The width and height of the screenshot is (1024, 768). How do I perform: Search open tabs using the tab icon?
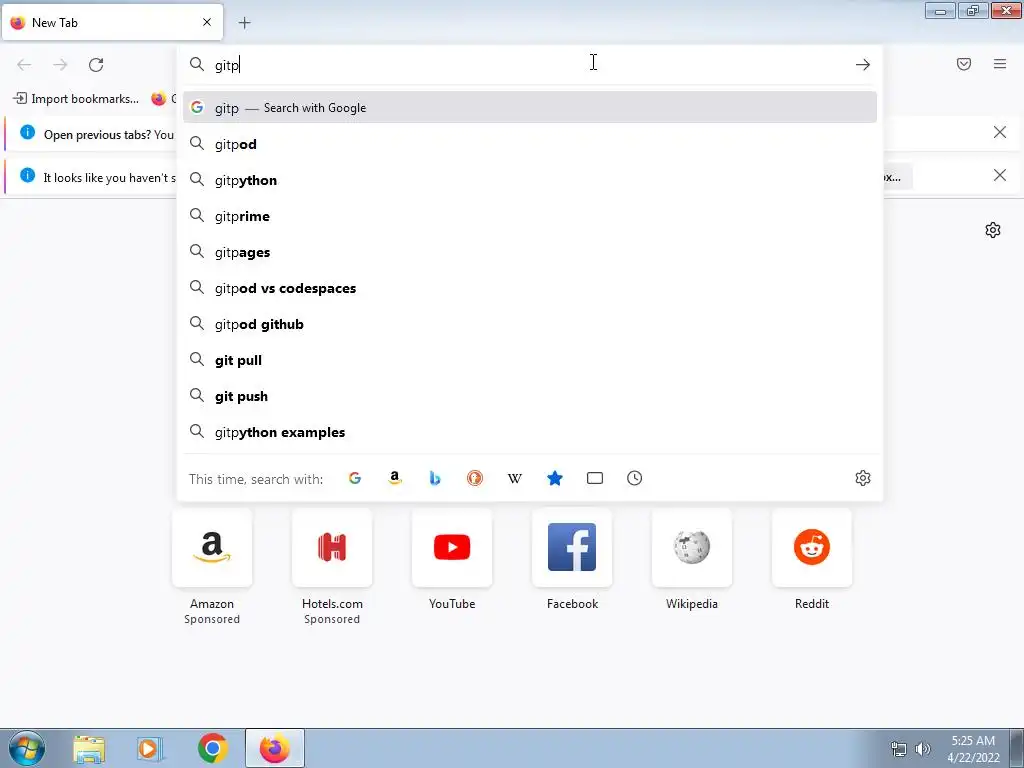(x=595, y=478)
